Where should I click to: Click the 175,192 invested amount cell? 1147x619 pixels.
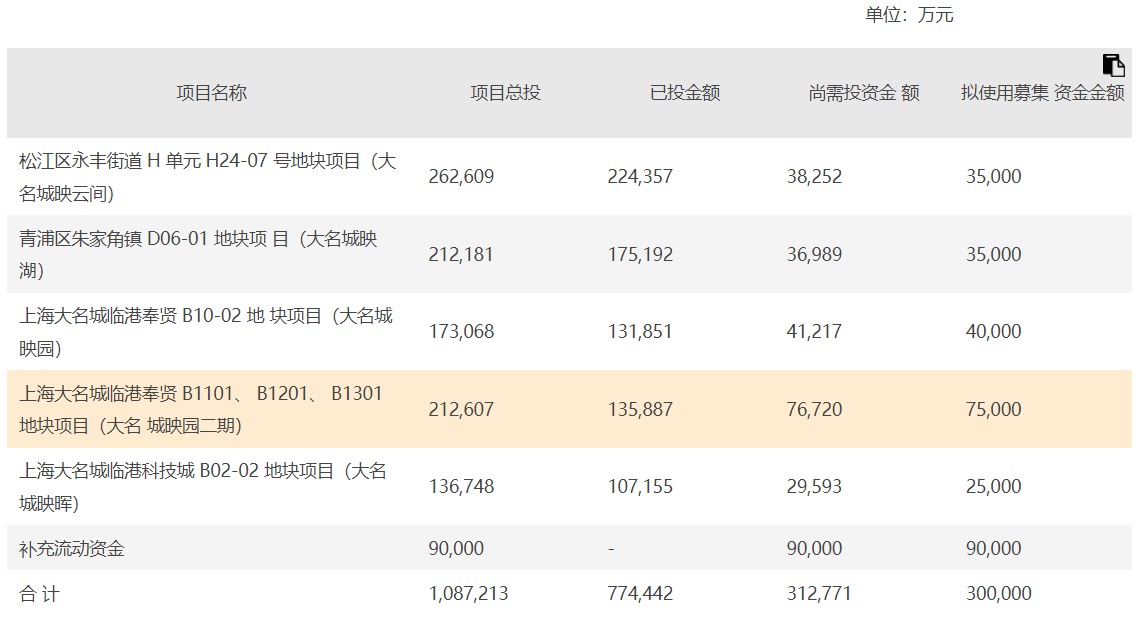(x=640, y=254)
